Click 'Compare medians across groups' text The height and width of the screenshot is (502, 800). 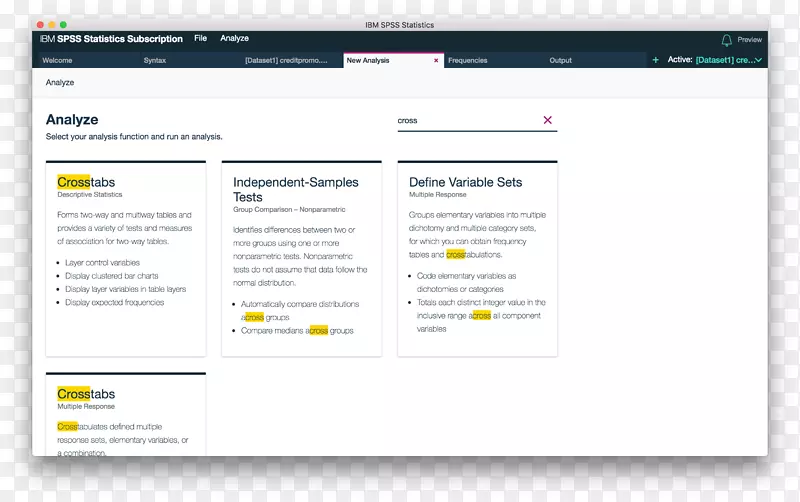[297, 331]
